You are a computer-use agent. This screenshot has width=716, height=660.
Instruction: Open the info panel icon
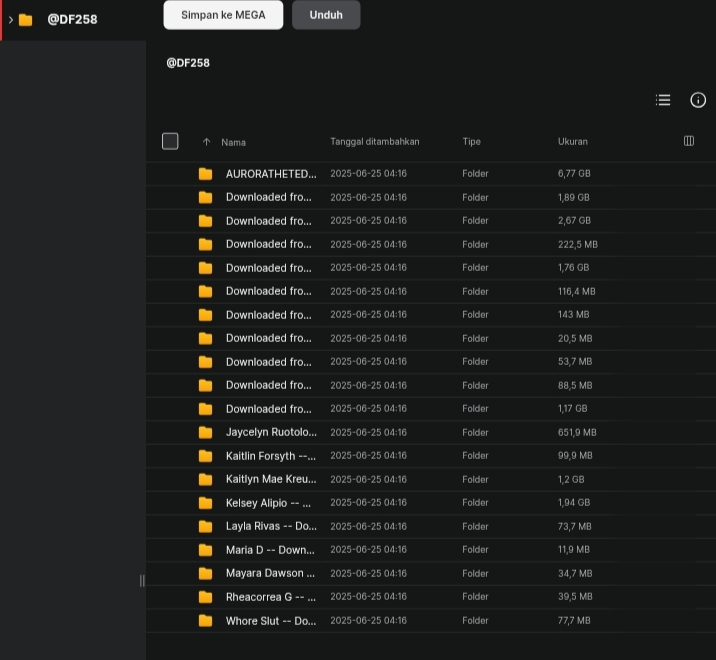click(698, 100)
